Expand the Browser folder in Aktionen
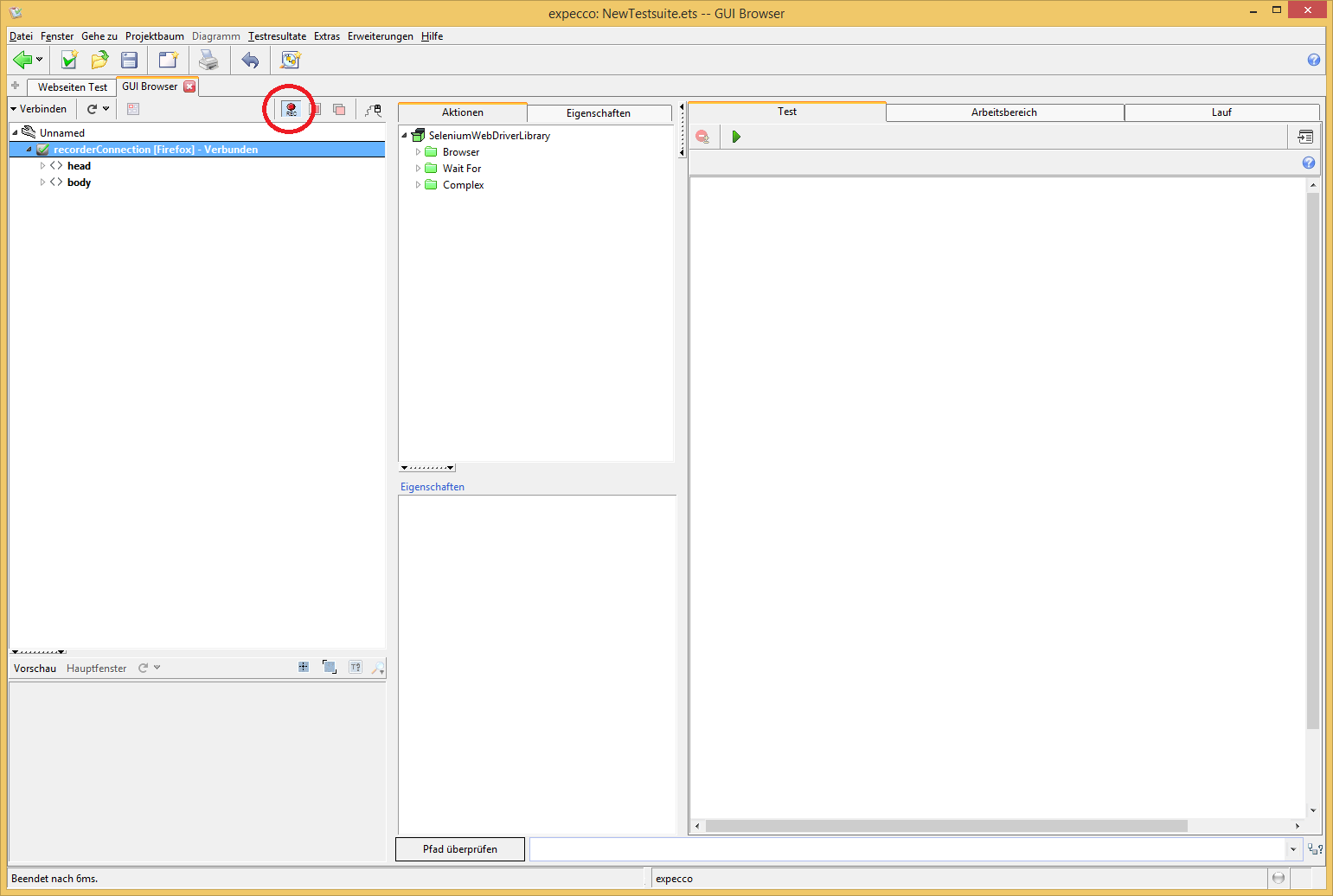 [418, 152]
